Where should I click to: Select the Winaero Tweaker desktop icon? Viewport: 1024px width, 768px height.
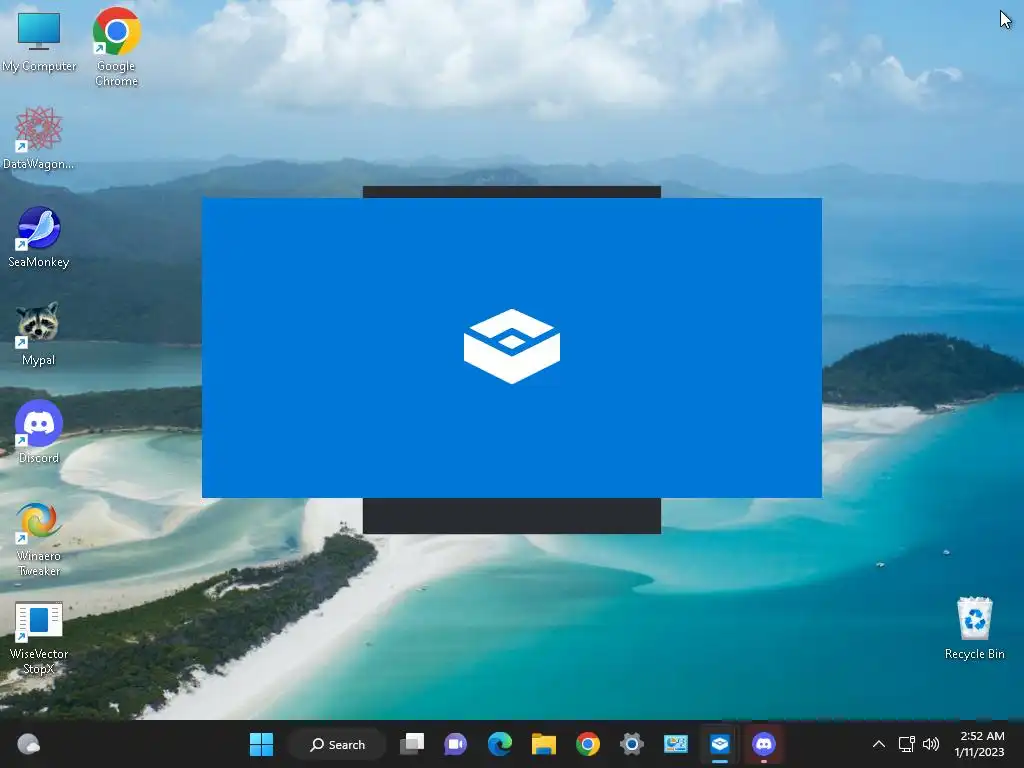[x=39, y=539]
